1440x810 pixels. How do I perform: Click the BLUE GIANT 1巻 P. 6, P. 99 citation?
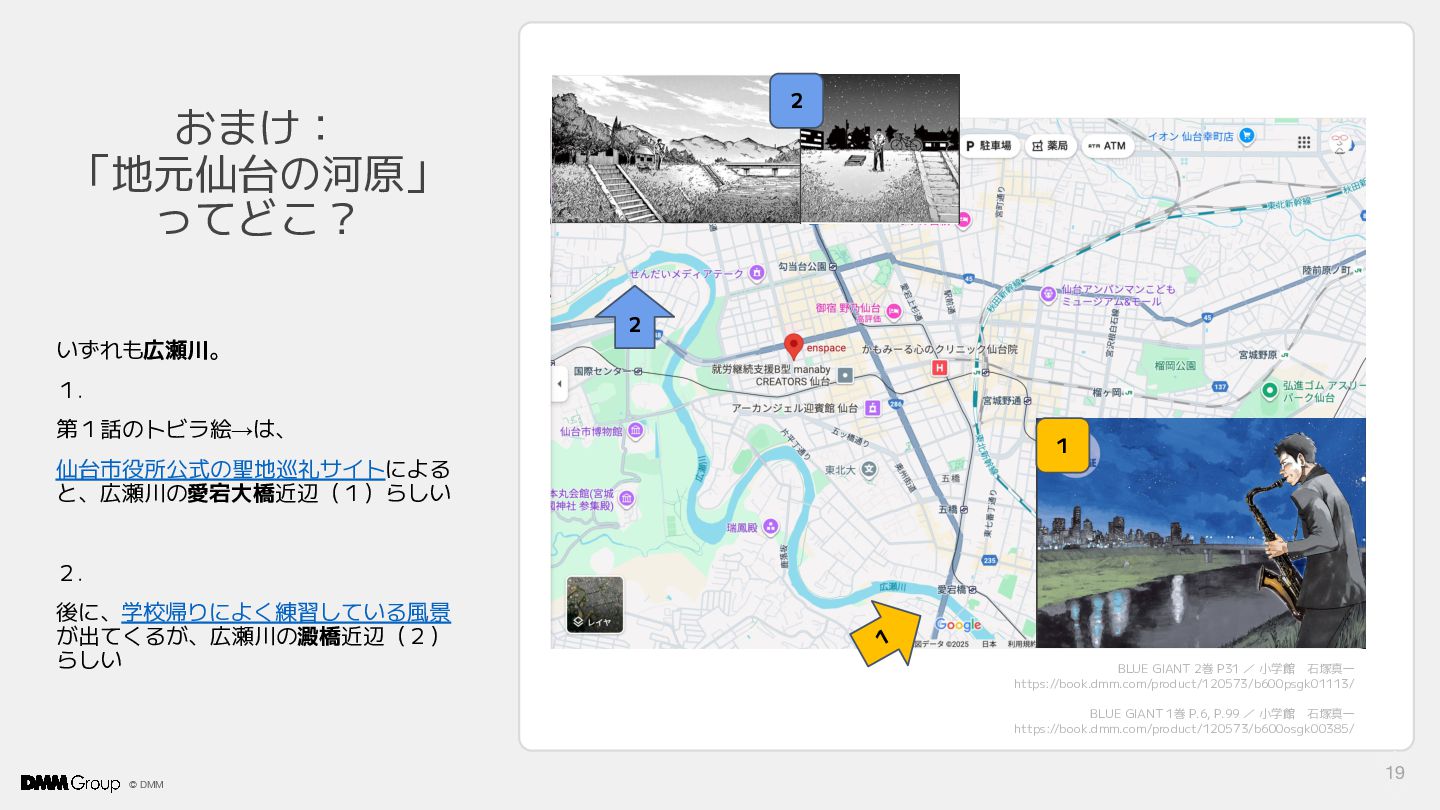point(1221,713)
